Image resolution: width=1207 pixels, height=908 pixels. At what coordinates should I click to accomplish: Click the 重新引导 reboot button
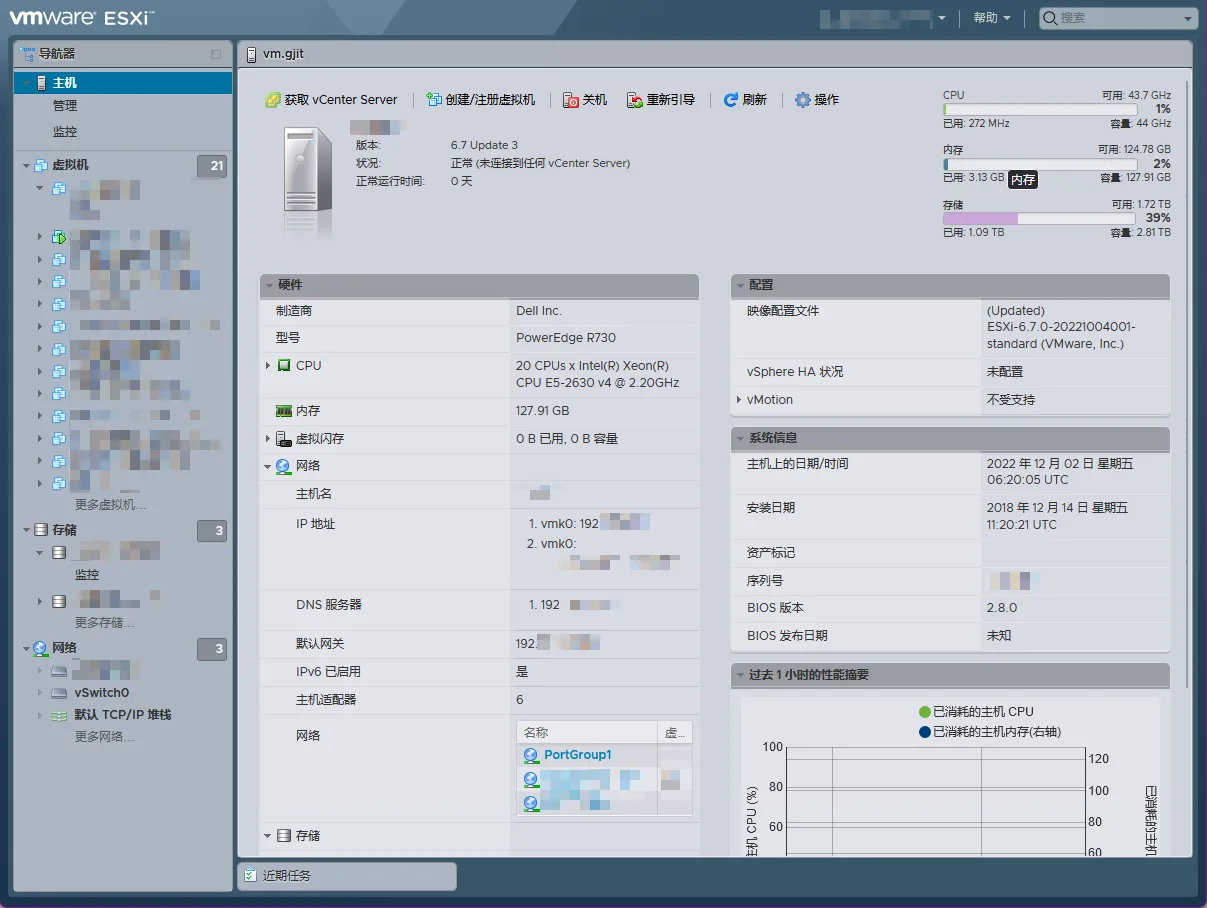click(x=661, y=100)
